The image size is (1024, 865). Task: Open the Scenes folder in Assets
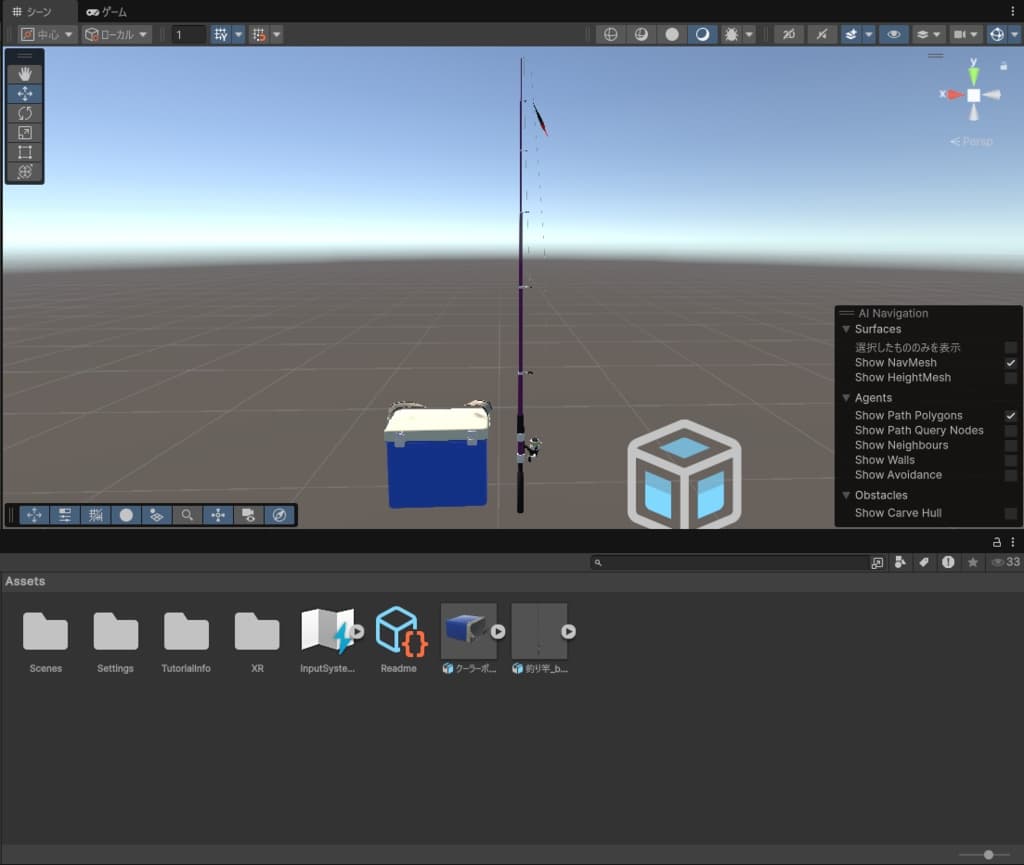click(45, 632)
